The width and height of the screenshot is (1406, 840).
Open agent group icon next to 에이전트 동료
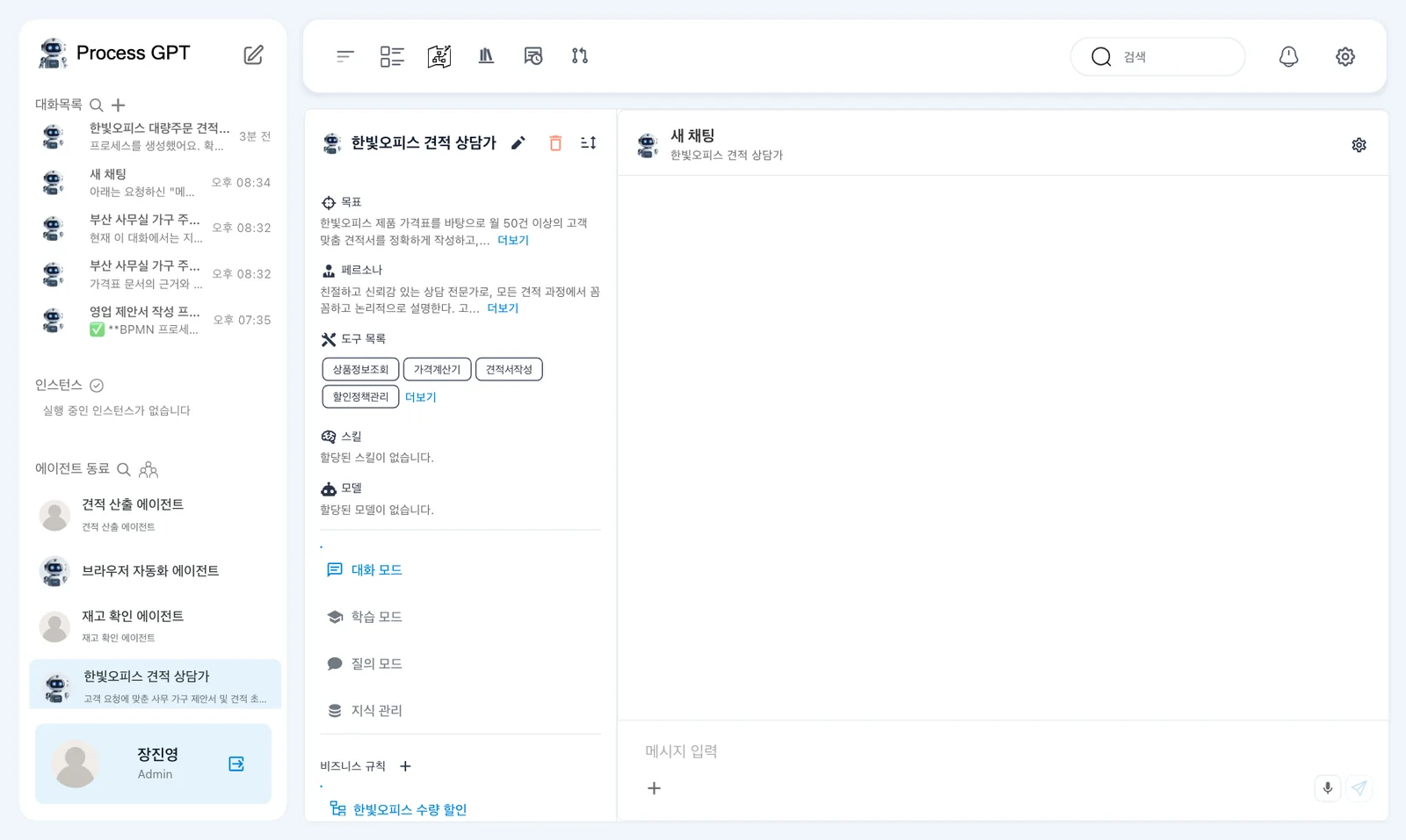pos(149,469)
